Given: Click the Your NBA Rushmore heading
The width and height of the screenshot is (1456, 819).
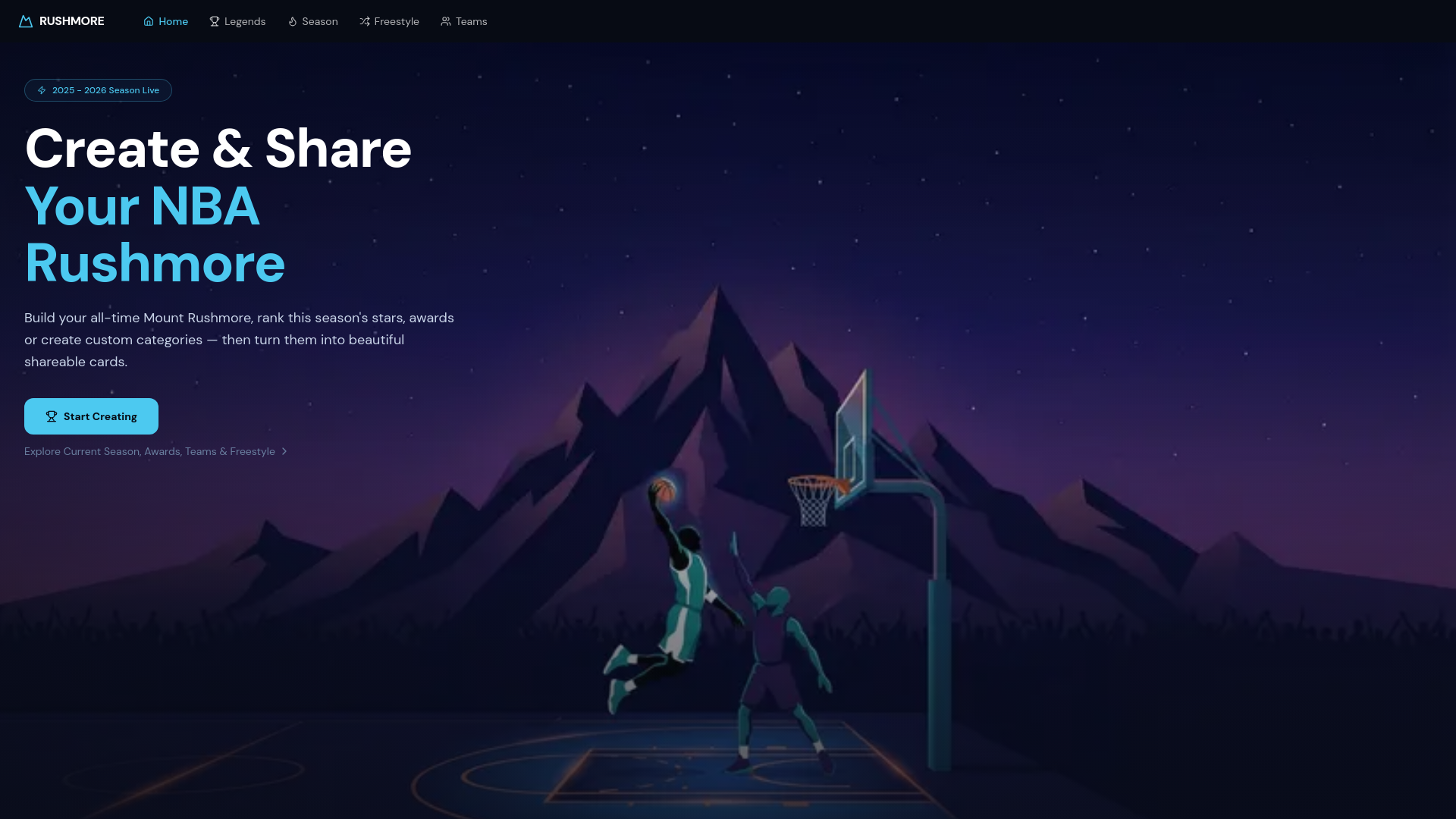Looking at the screenshot, I should (155, 234).
